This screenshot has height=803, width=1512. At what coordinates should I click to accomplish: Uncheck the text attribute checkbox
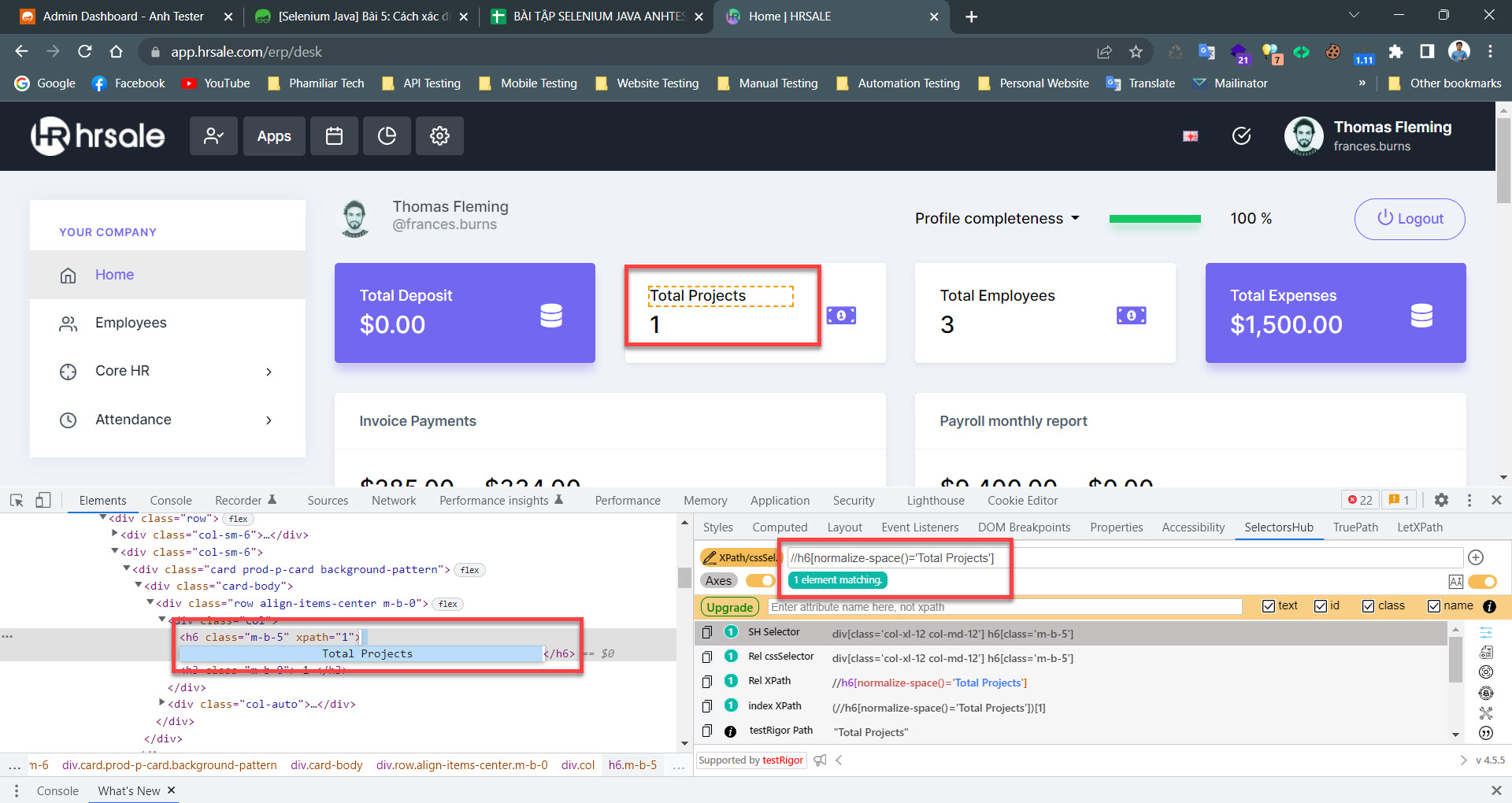coord(1268,606)
